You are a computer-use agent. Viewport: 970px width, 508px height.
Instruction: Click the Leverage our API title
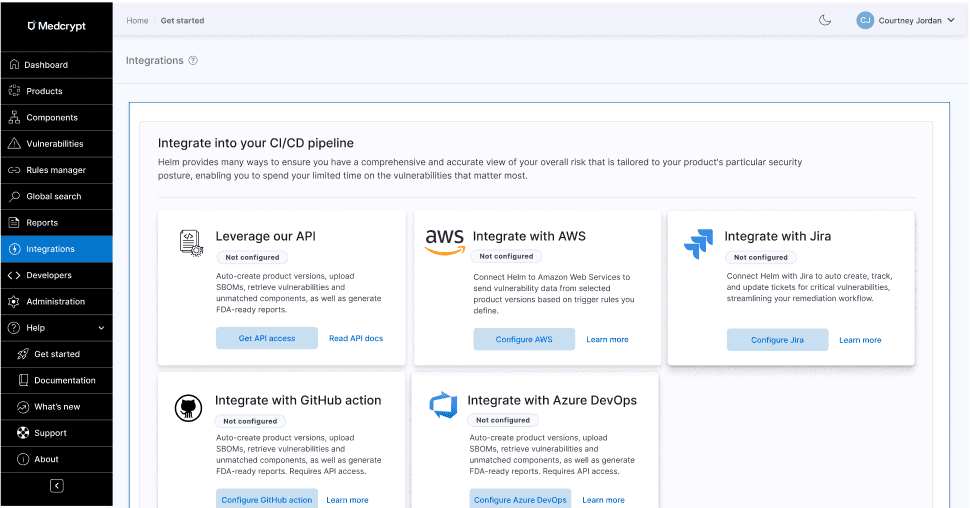[265, 236]
